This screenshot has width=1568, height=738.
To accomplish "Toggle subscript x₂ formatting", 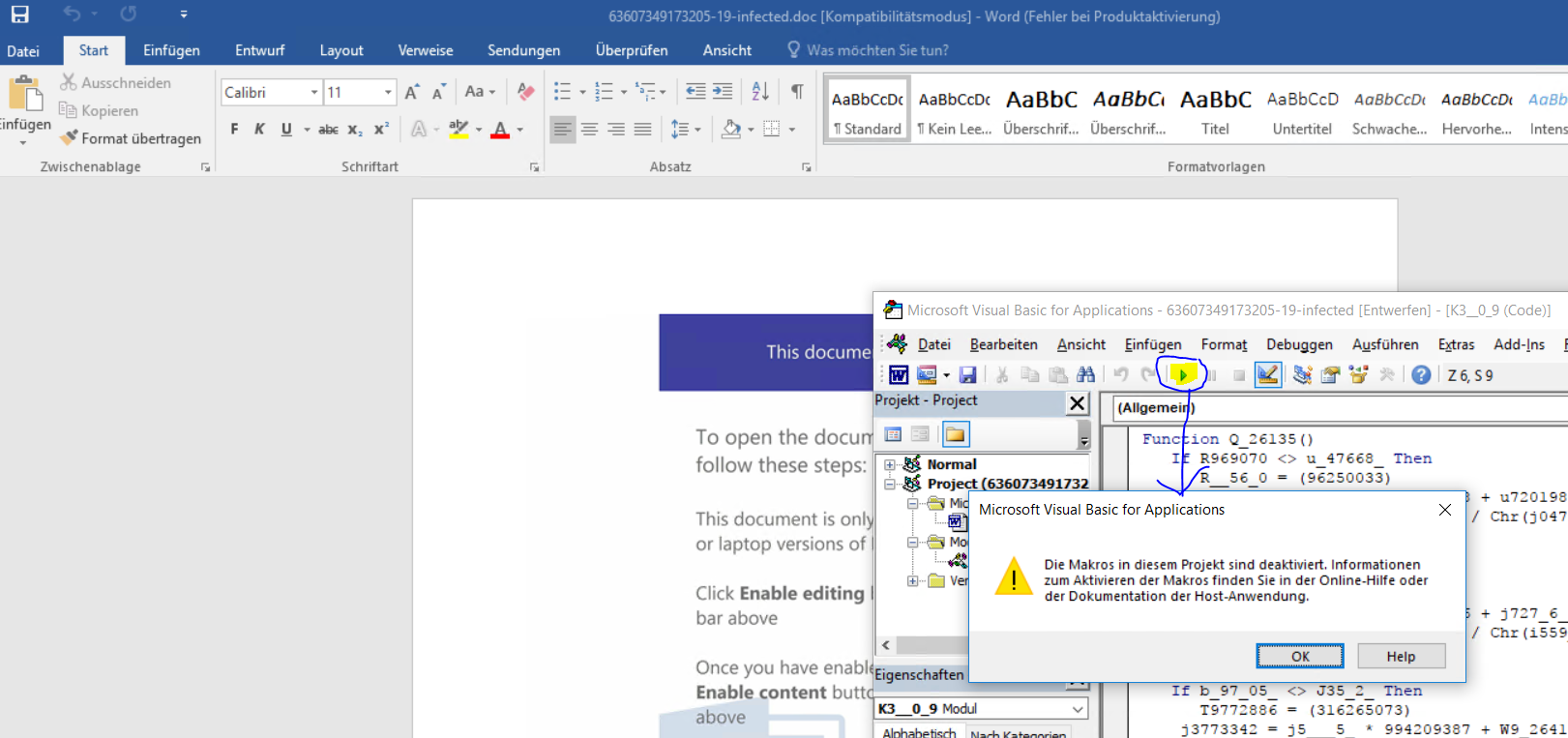I will coord(355,129).
